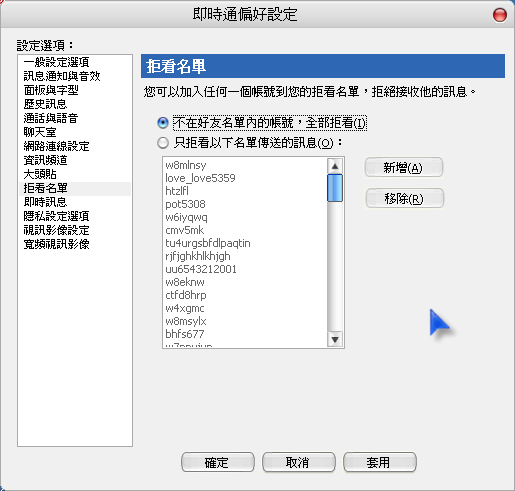The height and width of the screenshot is (491, 515).
Task: Select 拒看名單 in settings list
Action: (x=75, y=188)
